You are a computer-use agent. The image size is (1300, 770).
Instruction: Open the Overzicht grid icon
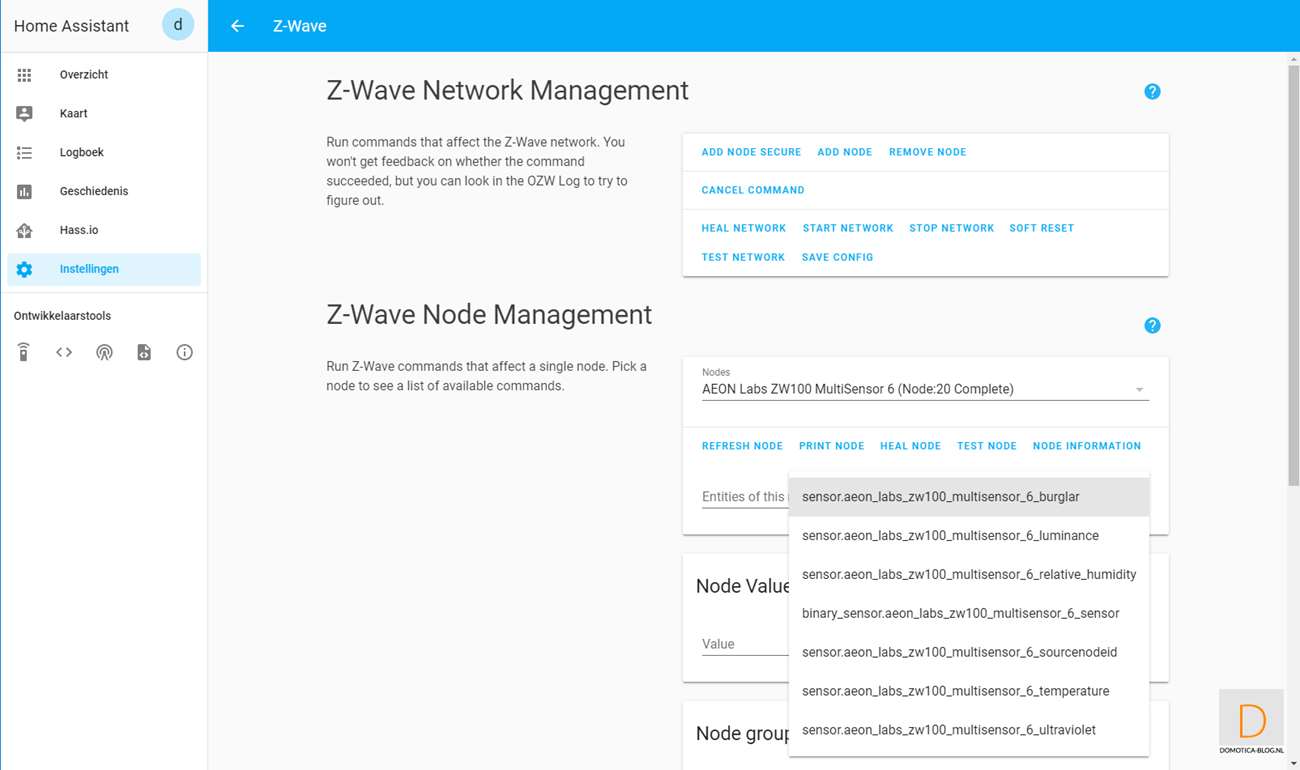24,75
